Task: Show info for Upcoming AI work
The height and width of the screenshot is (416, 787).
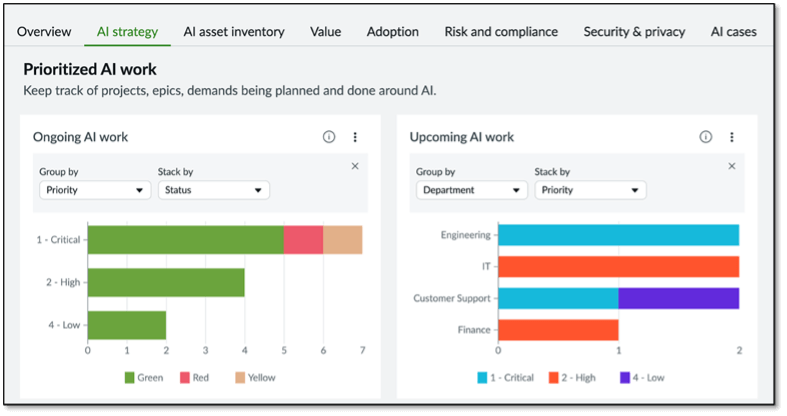Action: (x=706, y=137)
